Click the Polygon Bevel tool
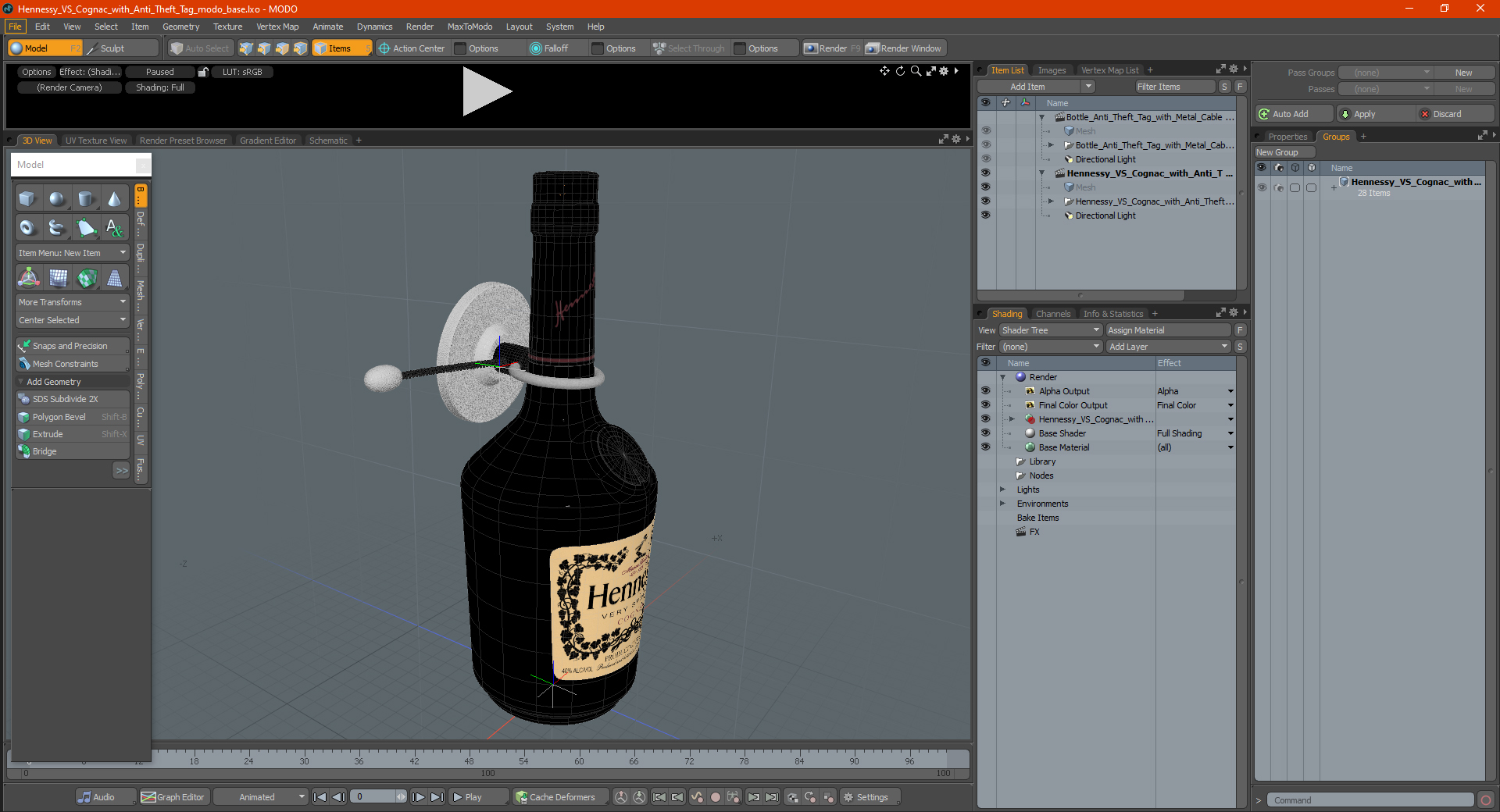This screenshot has width=1500, height=812. [x=72, y=417]
